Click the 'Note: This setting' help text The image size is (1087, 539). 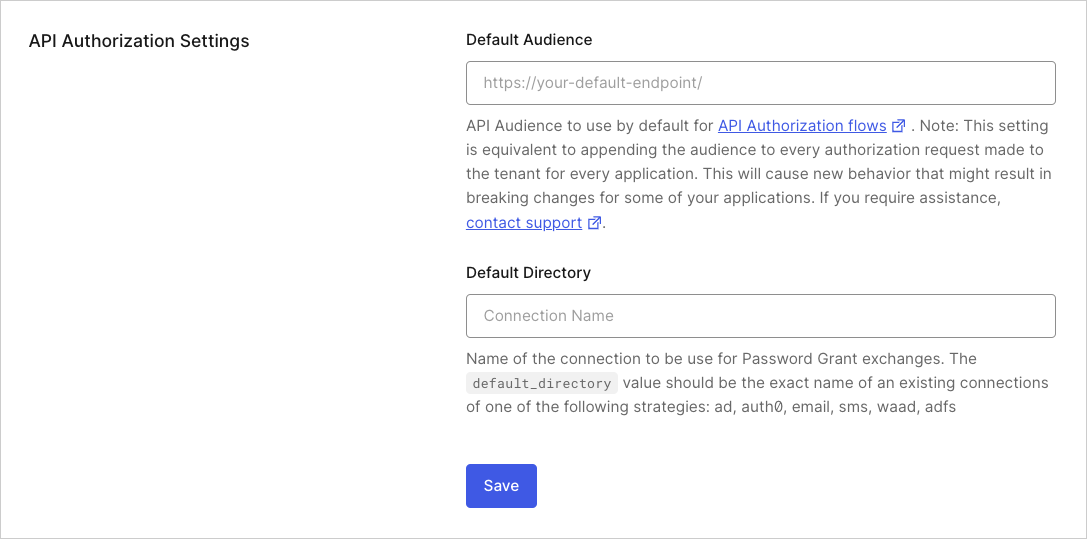click(984, 126)
